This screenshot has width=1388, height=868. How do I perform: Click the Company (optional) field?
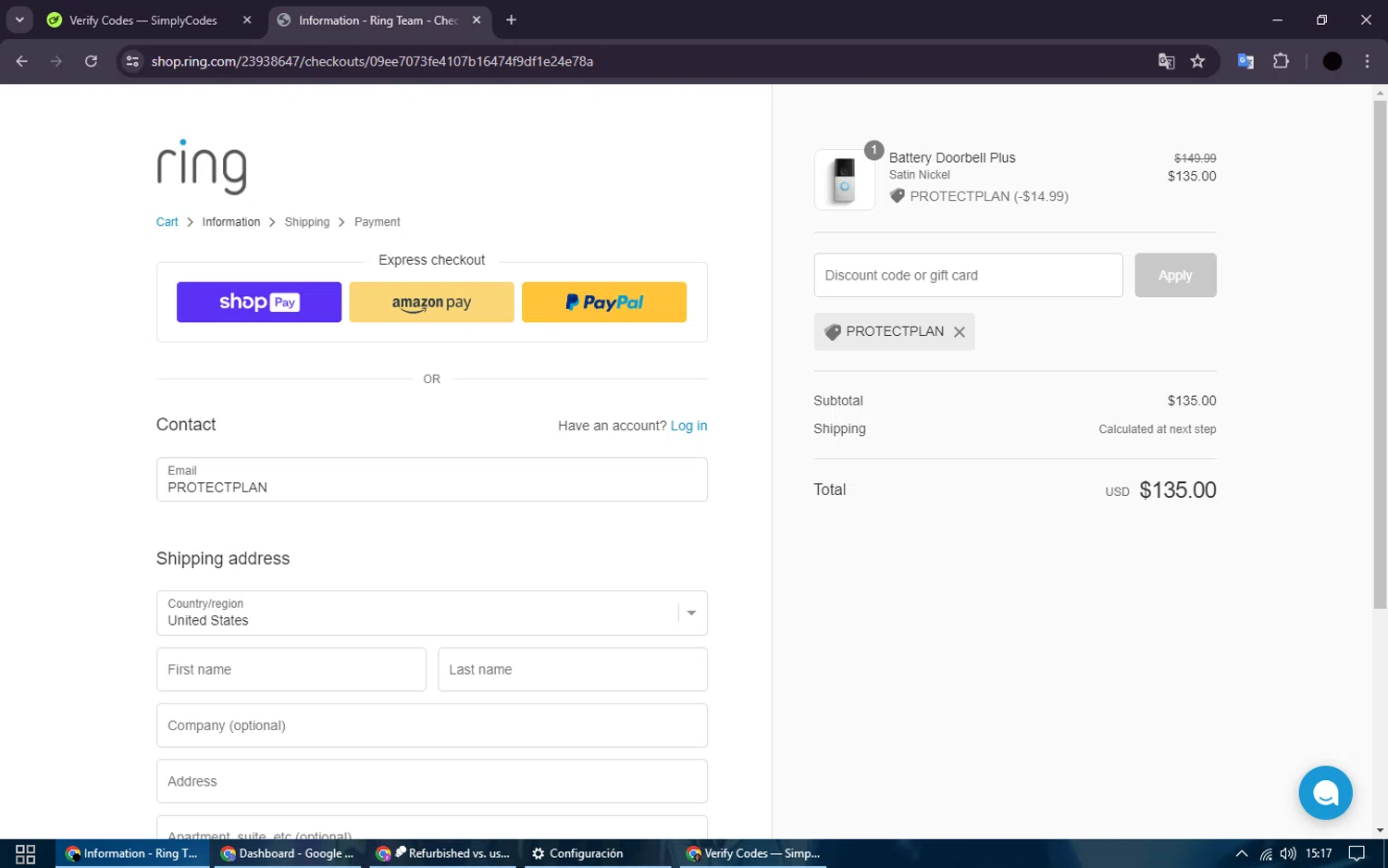point(432,725)
